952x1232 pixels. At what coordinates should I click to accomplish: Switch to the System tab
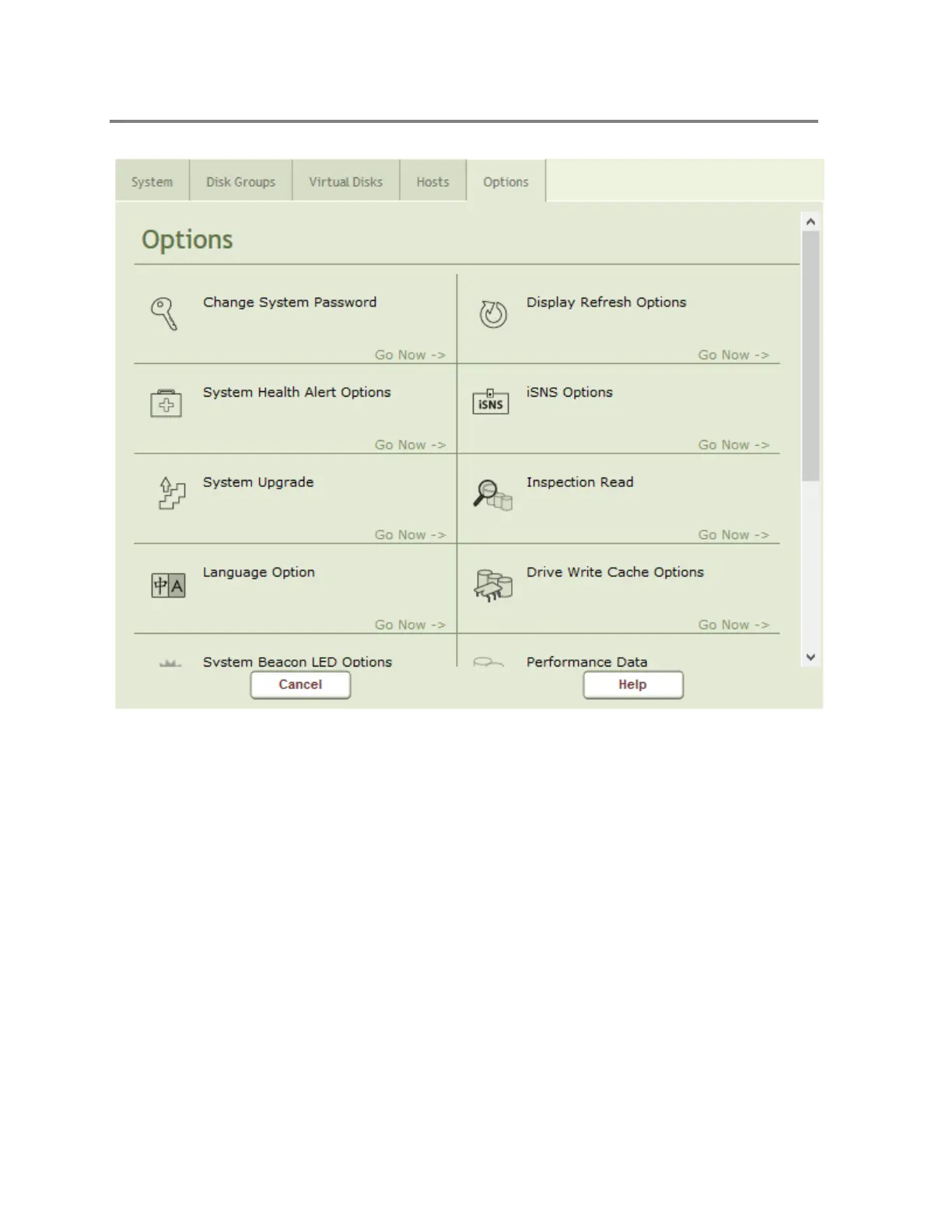(x=152, y=181)
